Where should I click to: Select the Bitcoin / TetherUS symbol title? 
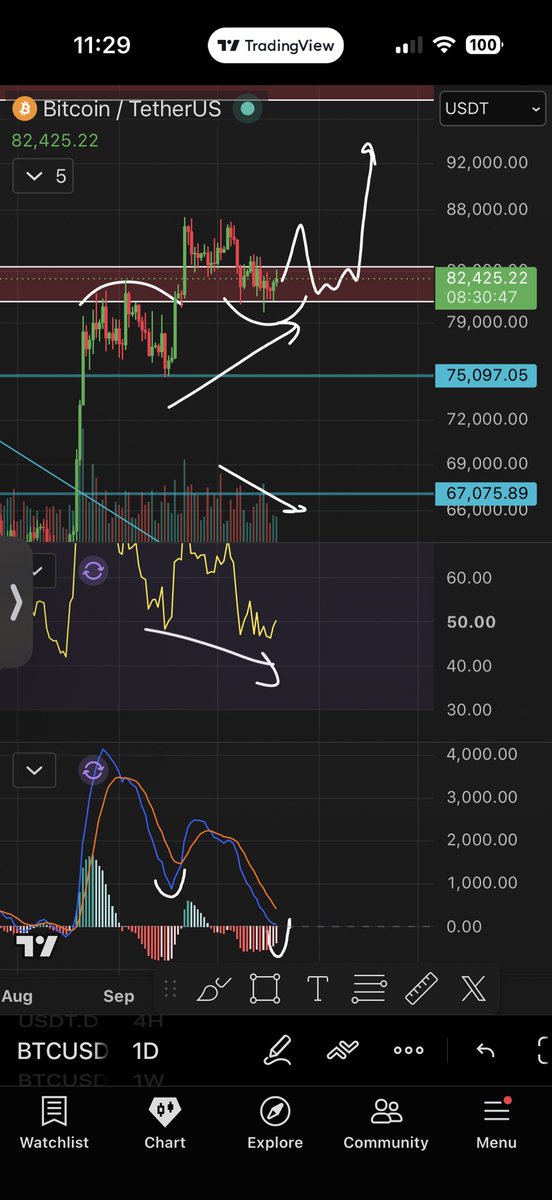132,108
